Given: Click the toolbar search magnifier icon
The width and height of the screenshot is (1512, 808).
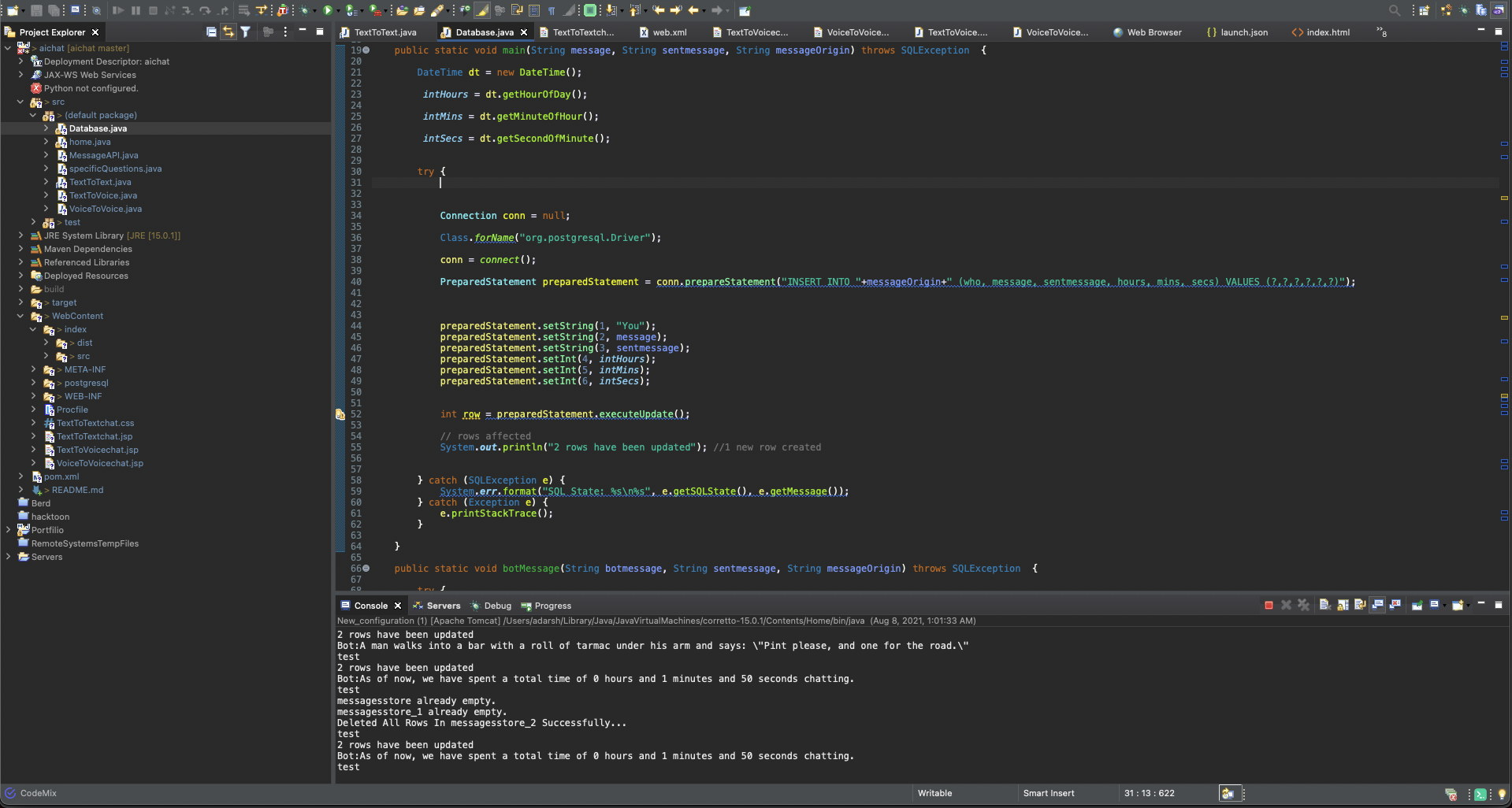Looking at the screenshot, I should point(1395,10).
